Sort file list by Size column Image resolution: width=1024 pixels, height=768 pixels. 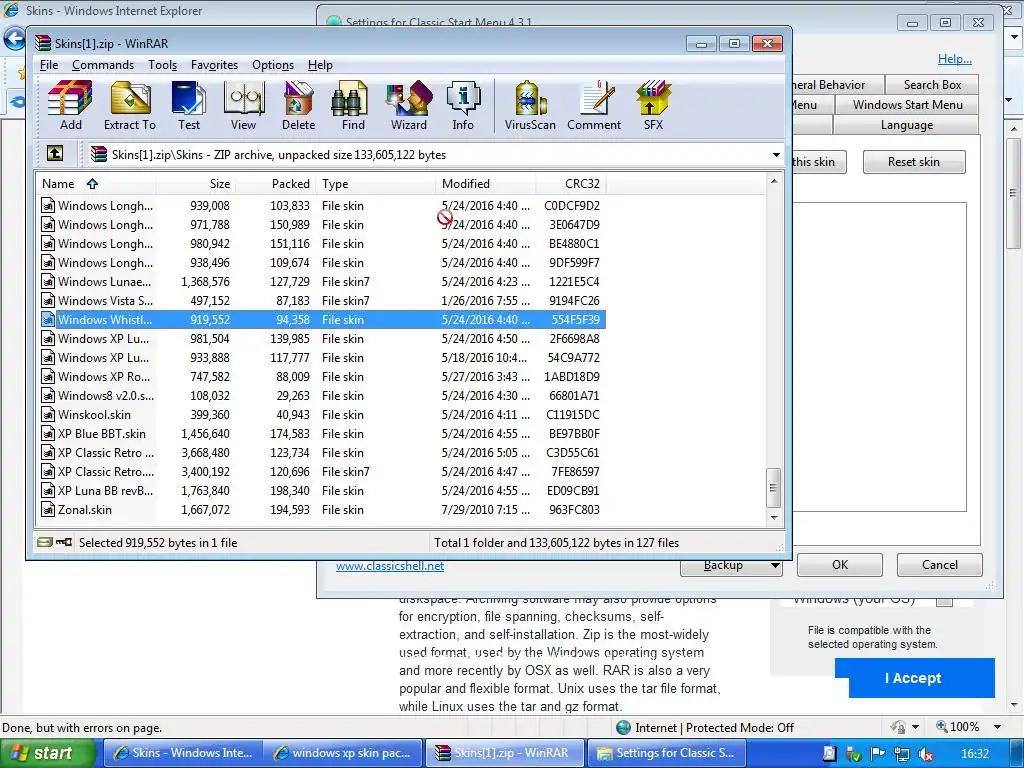[x=196, y=184]
